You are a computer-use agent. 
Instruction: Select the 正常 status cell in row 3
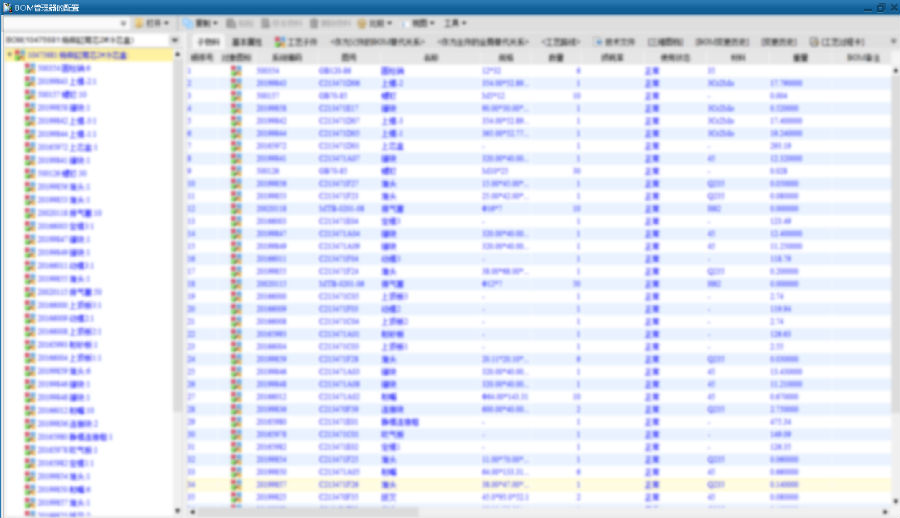[x=652, y=96]
